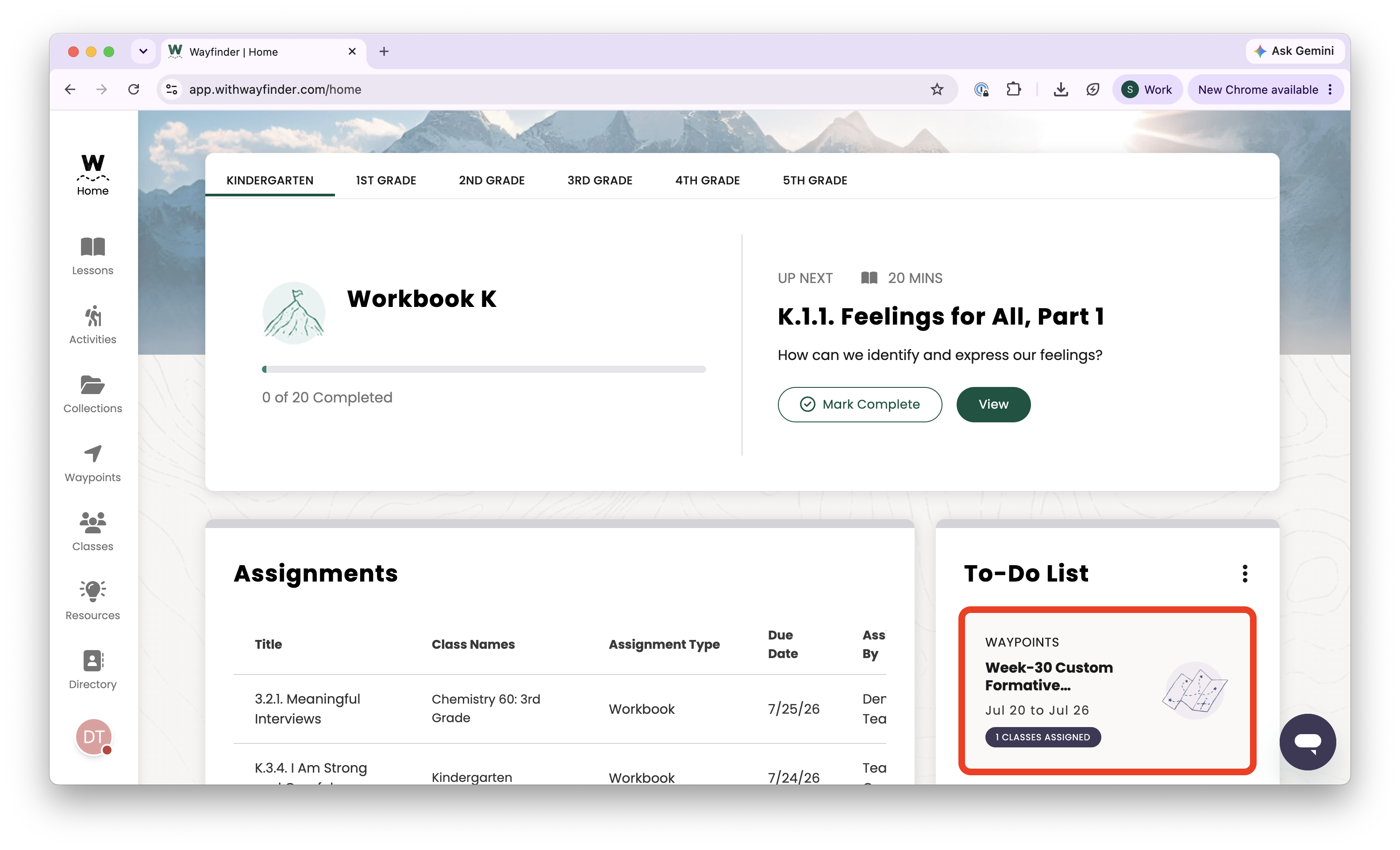This screenshot has height=850, width=1400.
Task: Click Chemistry 60: 3rd Grade class cell
Action: pyautogui.click(x=486, y=708)
